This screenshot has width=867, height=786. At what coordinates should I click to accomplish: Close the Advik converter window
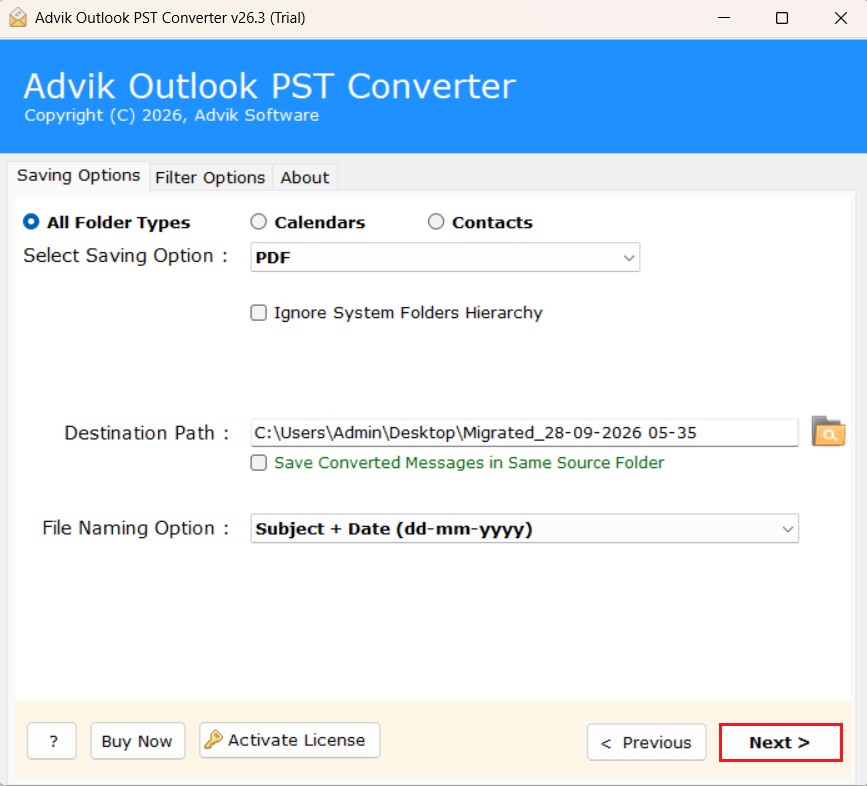point(840,18)
